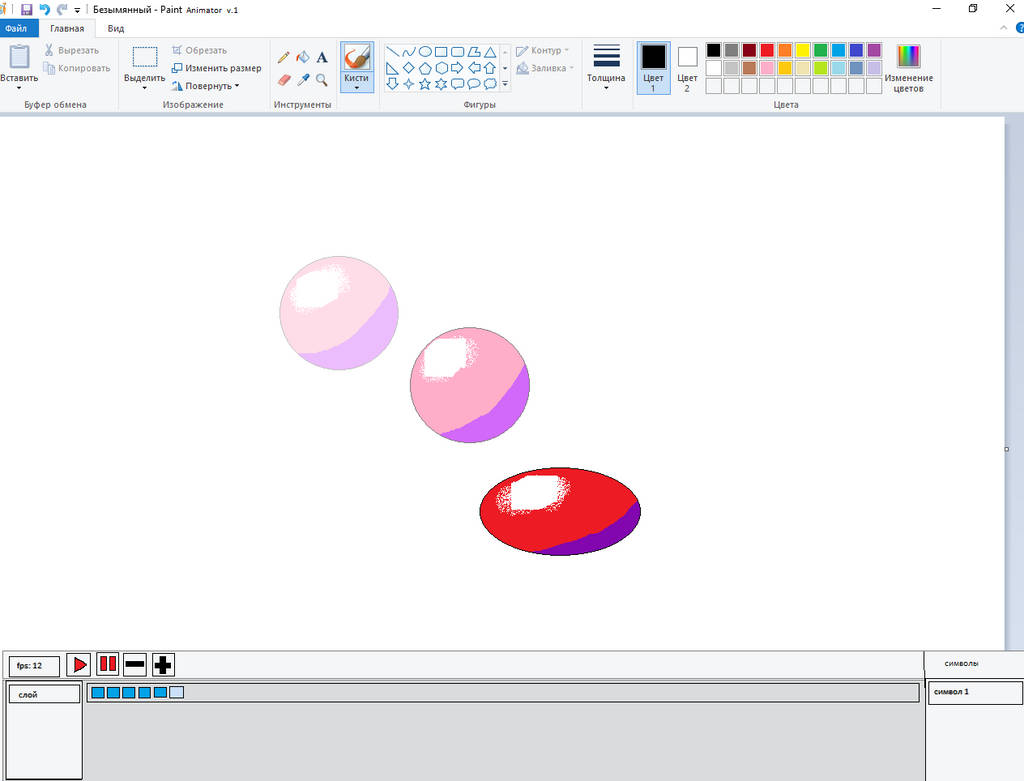Choose the five-point star shape

coord(425,84)
